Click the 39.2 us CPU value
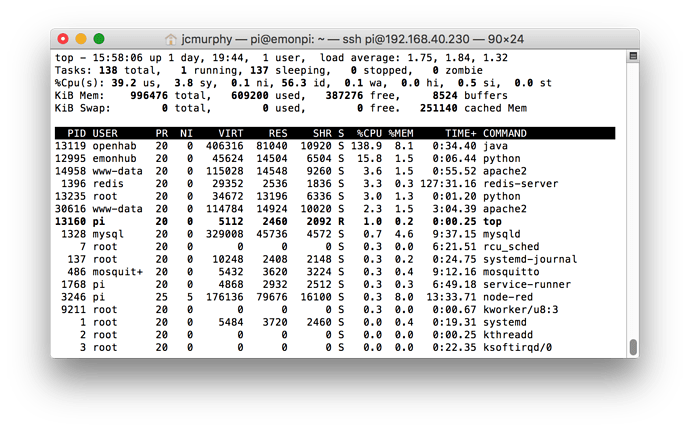 pyautogui.click(x=124, y=83)
